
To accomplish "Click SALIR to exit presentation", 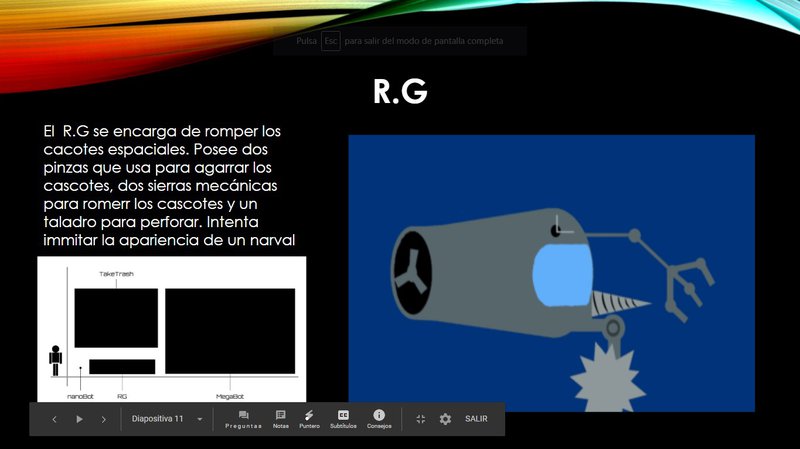I will pos(476,419).
